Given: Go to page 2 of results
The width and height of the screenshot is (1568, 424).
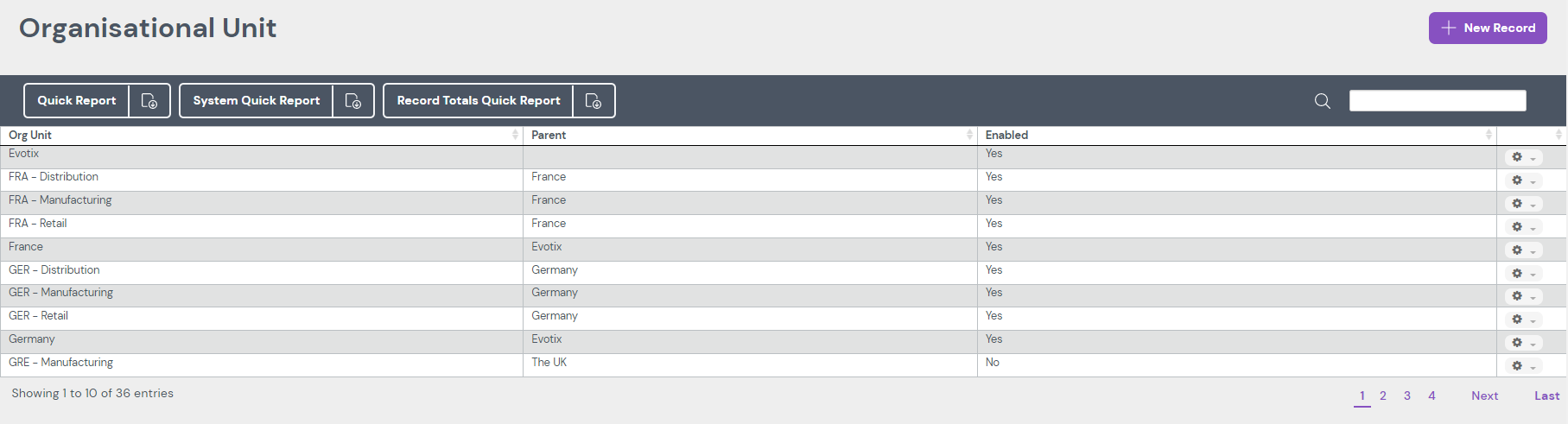Looking at the screenshot, I should (x=1383, y=396).
